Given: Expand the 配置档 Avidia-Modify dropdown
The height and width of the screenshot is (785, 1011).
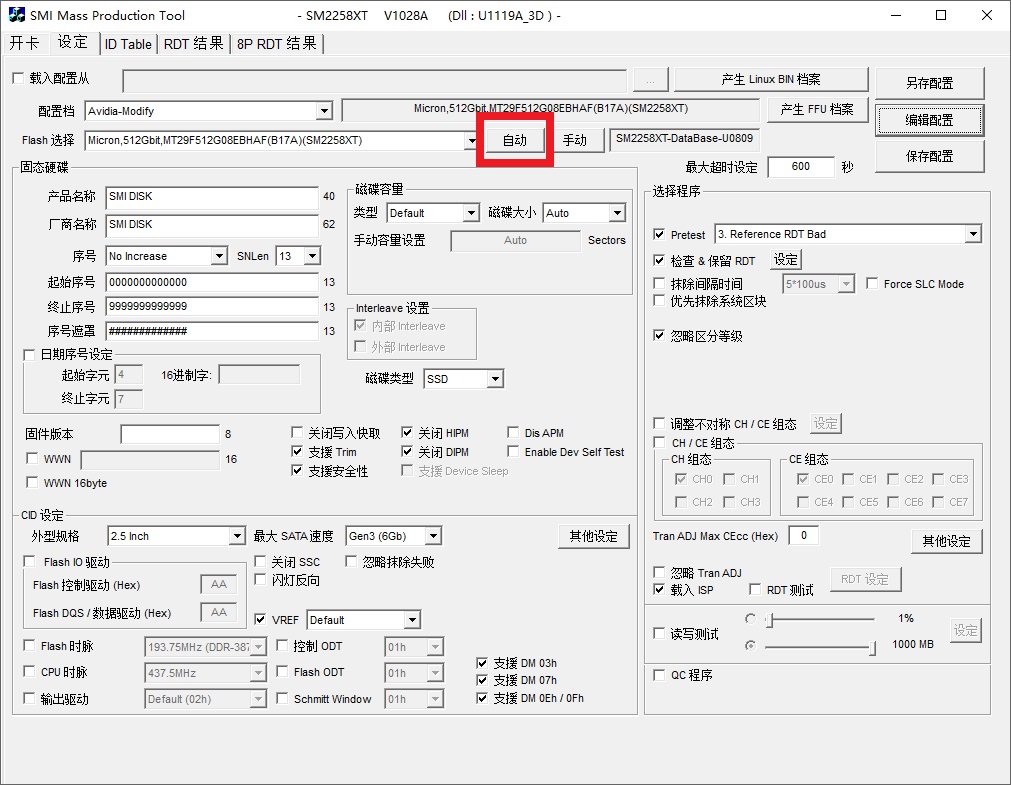Looking at the screenshot, I should coord(324,111).
